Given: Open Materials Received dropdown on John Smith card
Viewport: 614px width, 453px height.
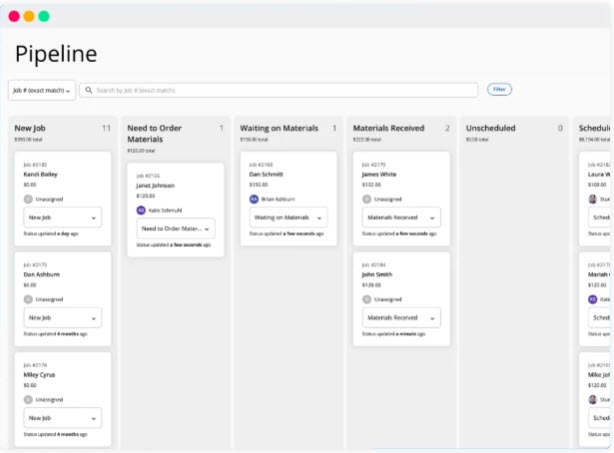Looking at the screenshot, I should 401,318.
